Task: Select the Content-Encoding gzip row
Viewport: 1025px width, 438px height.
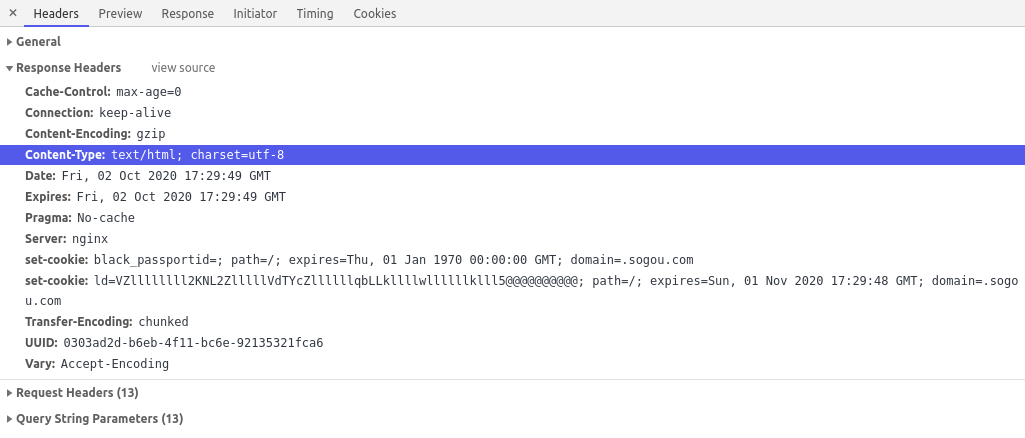Action: tap(512, 134)
